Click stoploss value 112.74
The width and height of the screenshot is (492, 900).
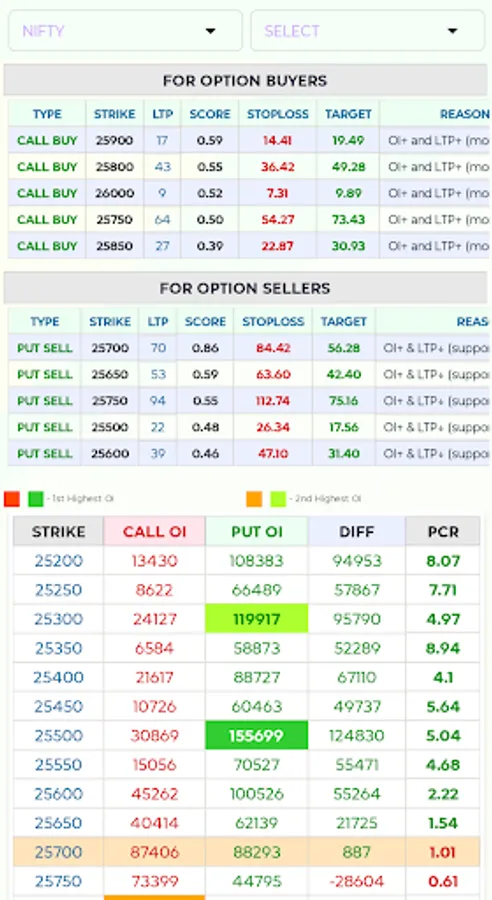273,401
